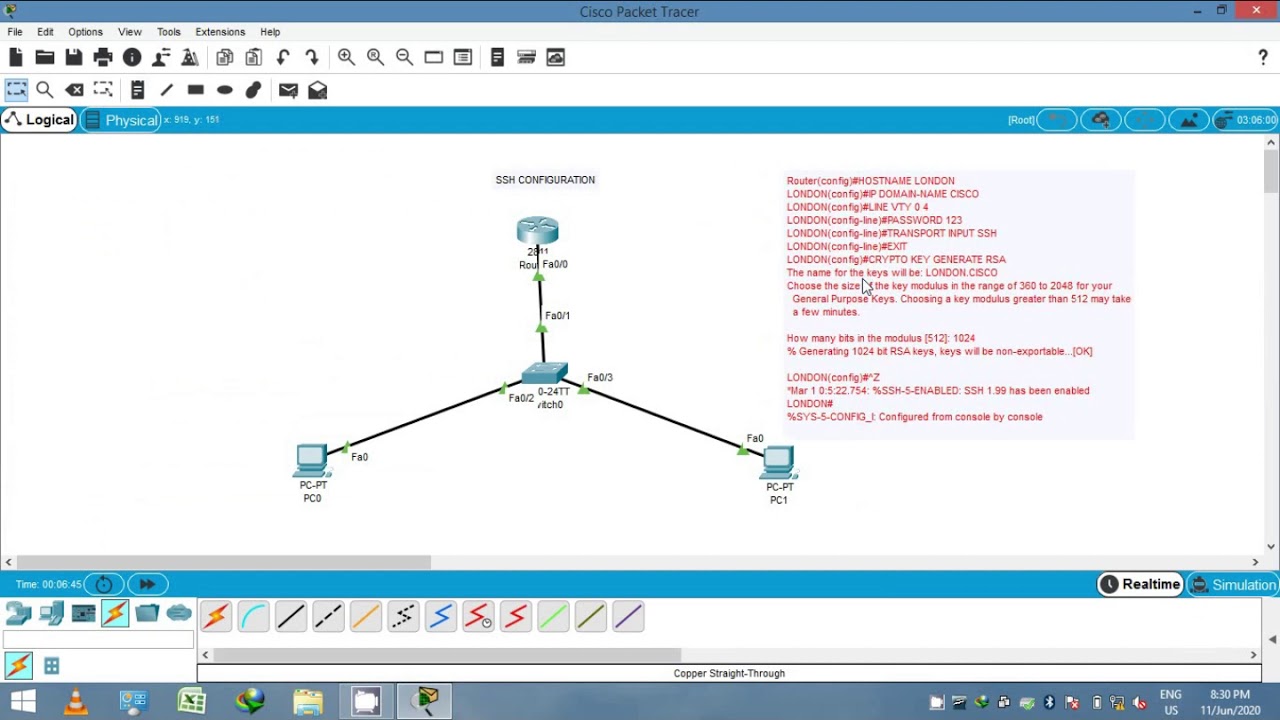Screen dimensions: 1280x720
Task: Select the Components category icon
Action: point(83,613)
